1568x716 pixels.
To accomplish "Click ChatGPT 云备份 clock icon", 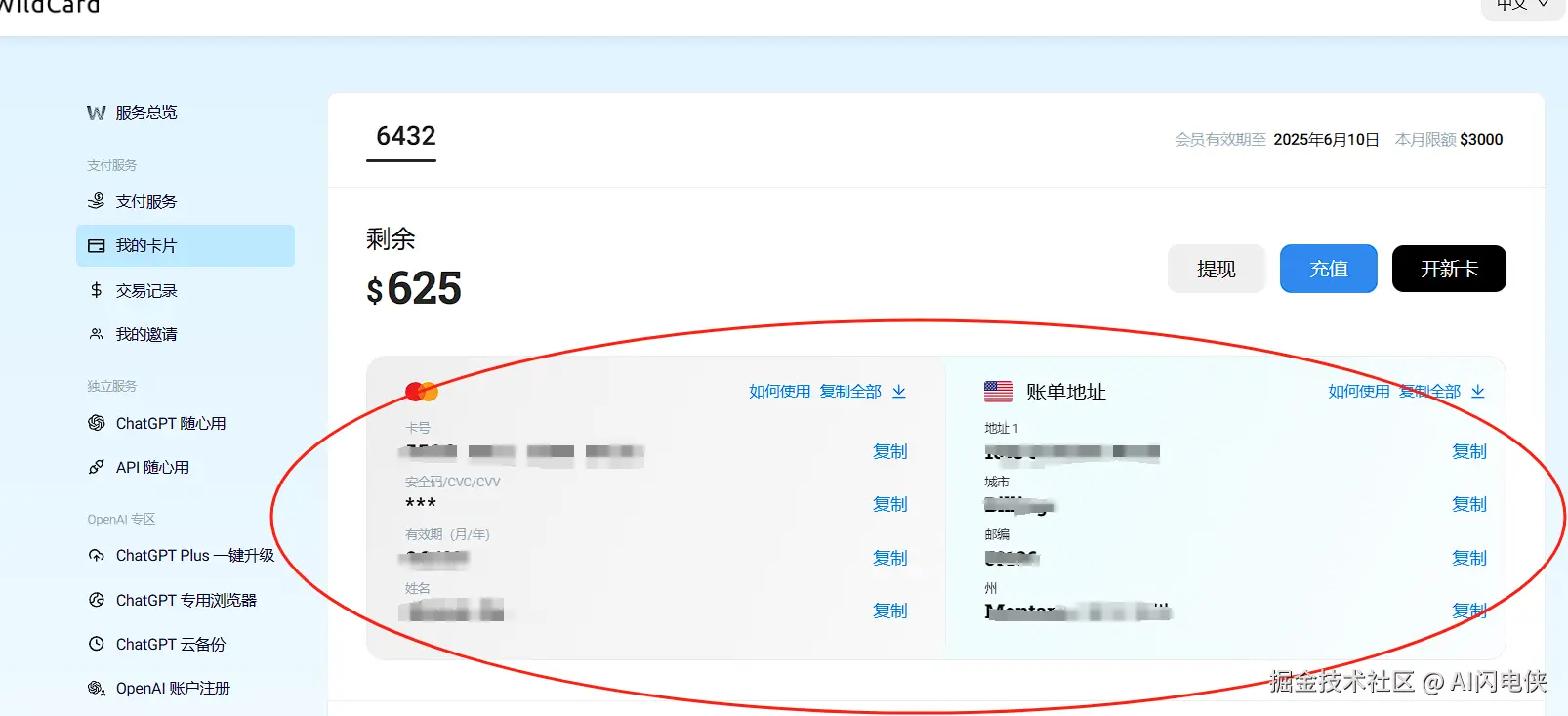I will click(96, 644).
